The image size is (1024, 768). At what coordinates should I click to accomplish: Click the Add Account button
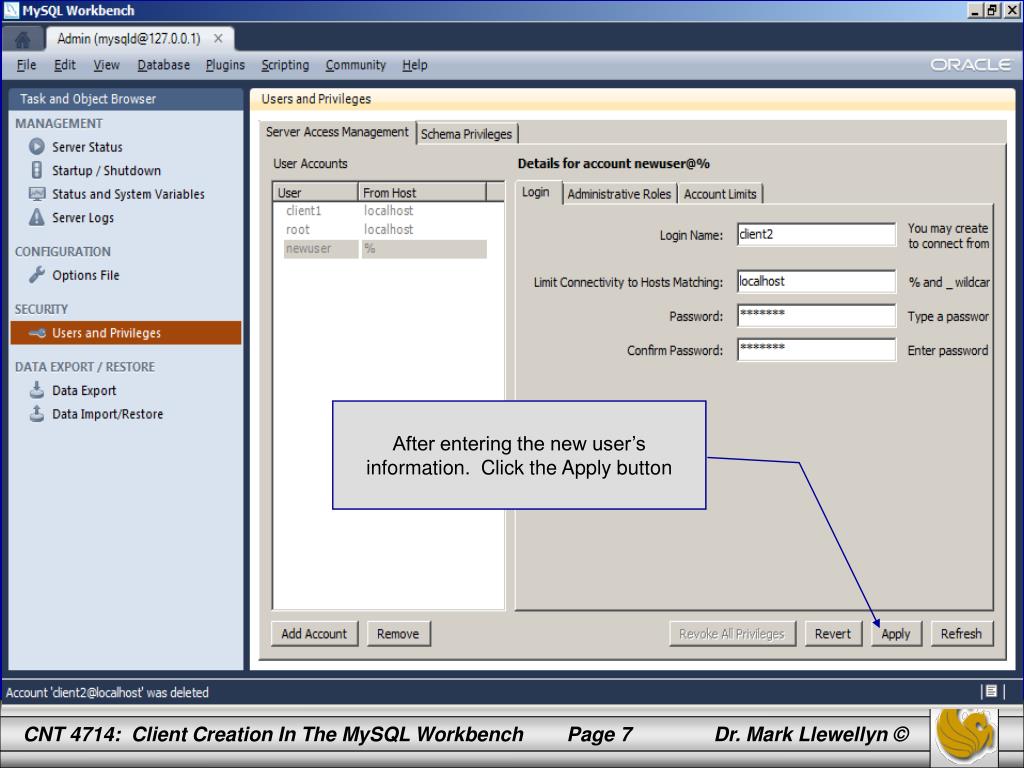point(314,633)
